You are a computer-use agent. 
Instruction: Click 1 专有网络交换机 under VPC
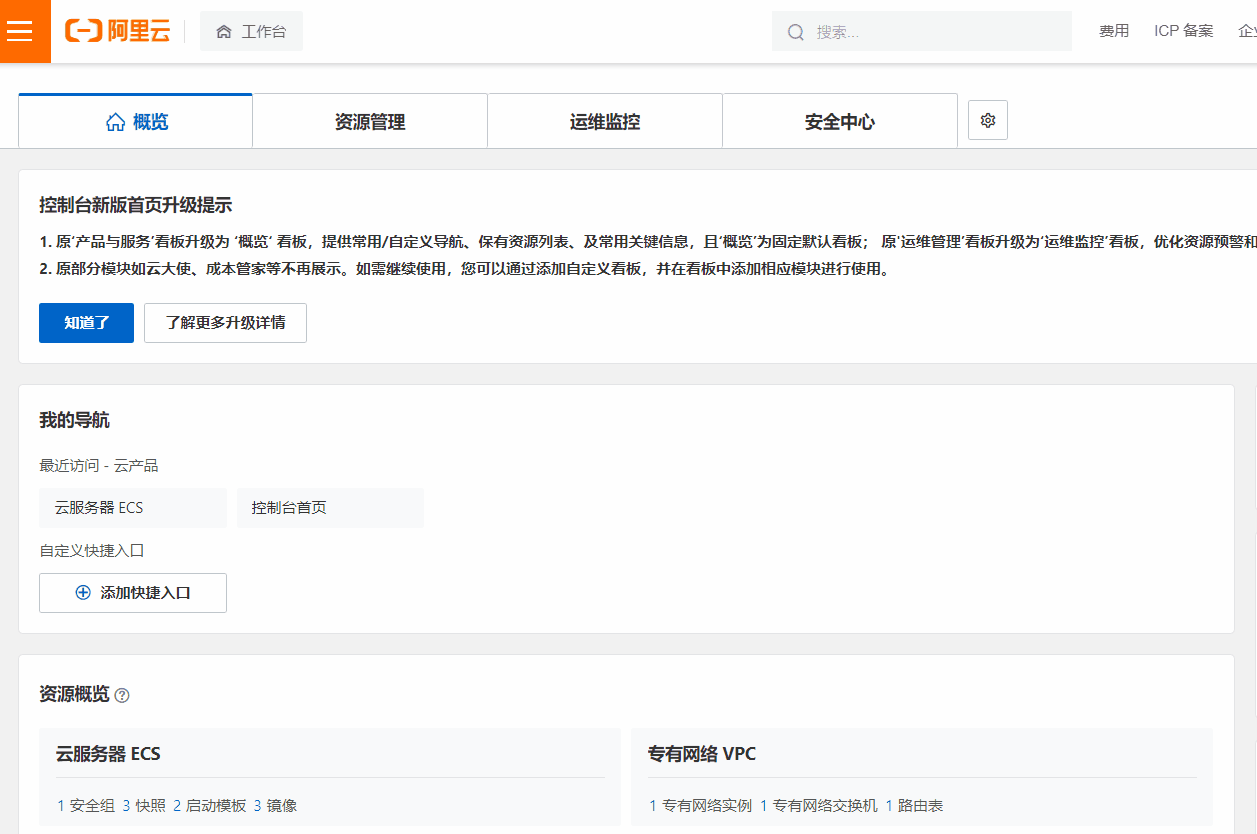[818, 806]
